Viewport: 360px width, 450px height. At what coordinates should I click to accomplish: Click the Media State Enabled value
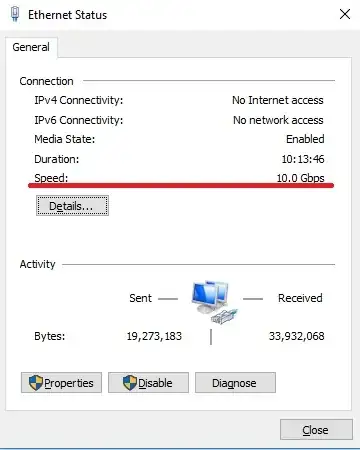tap(305, 139)
